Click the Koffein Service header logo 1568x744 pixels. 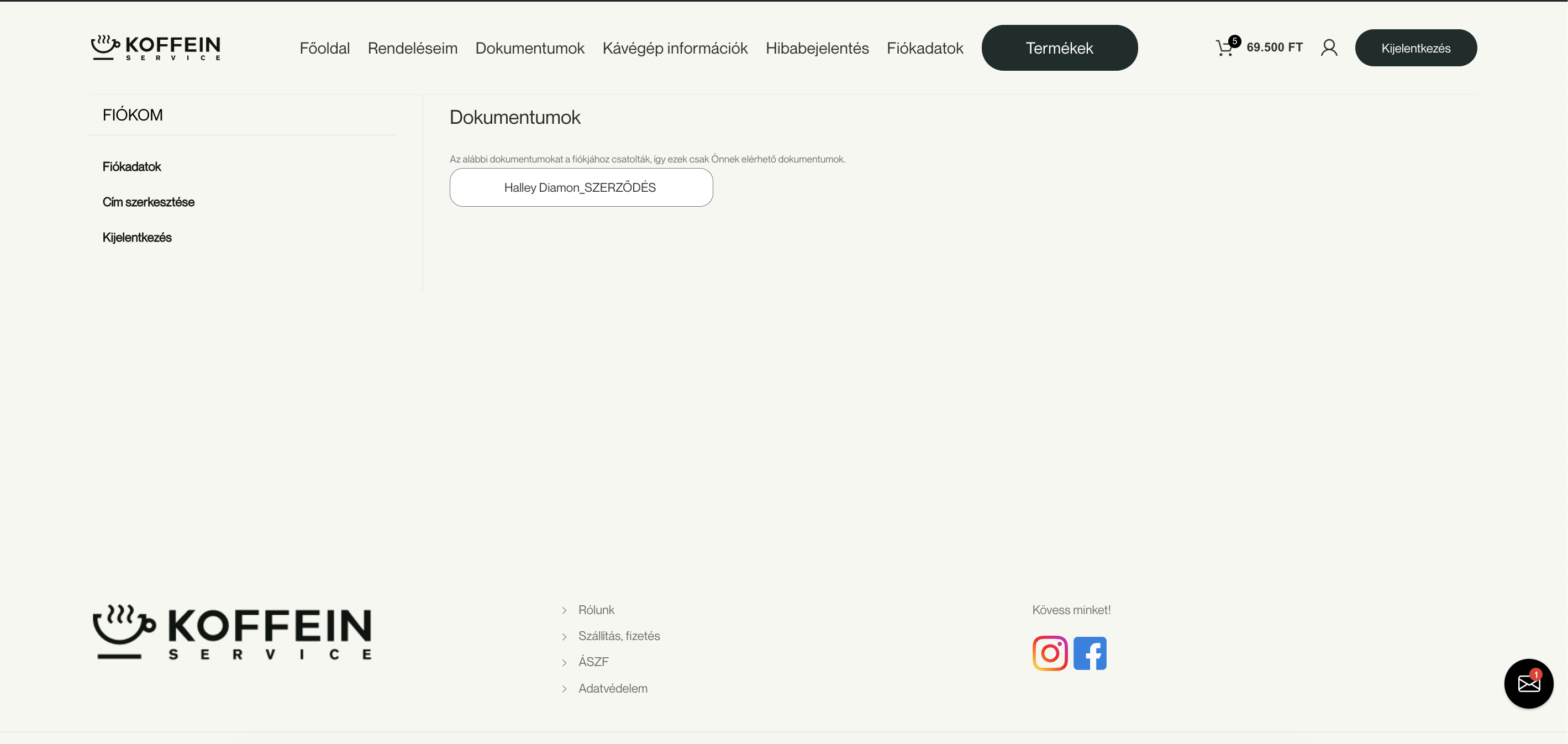pos(156,48)
